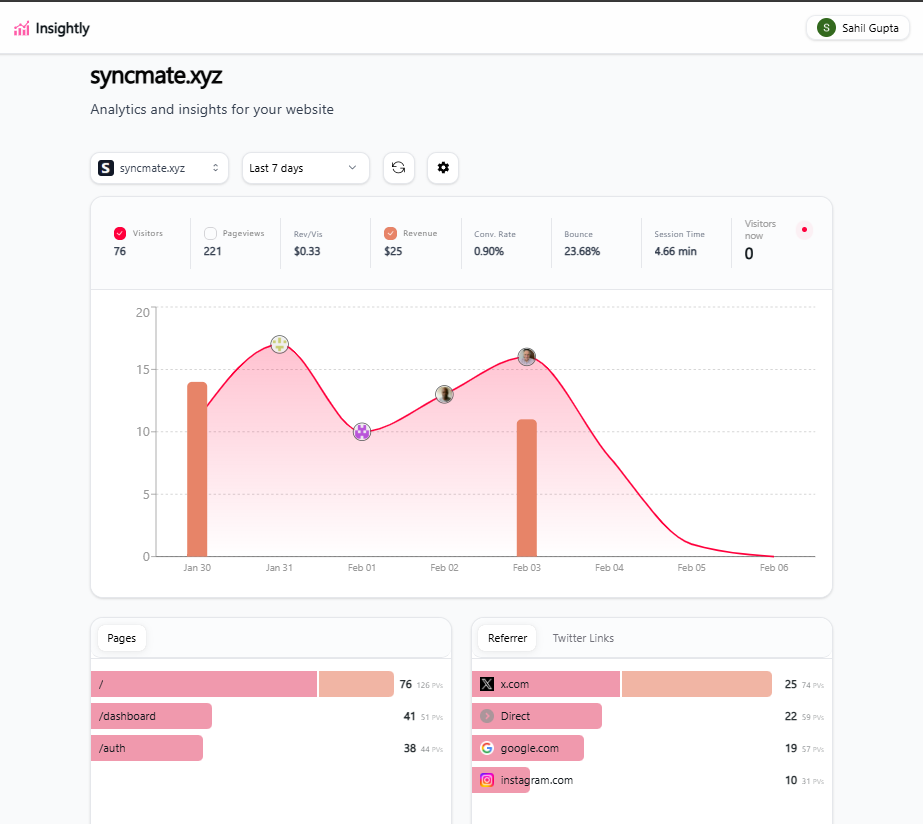Viewport: 923px width, 824px height.
Task: Enable the Pageviews metric checkbox
Action: tap(210, 232)
